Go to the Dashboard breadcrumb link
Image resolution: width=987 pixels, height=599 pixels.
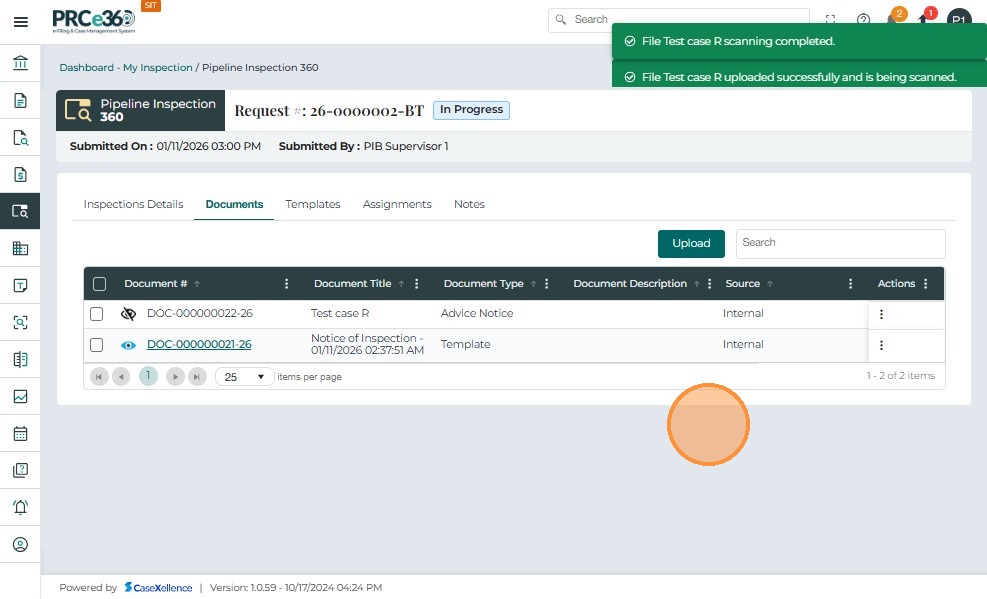87,67
